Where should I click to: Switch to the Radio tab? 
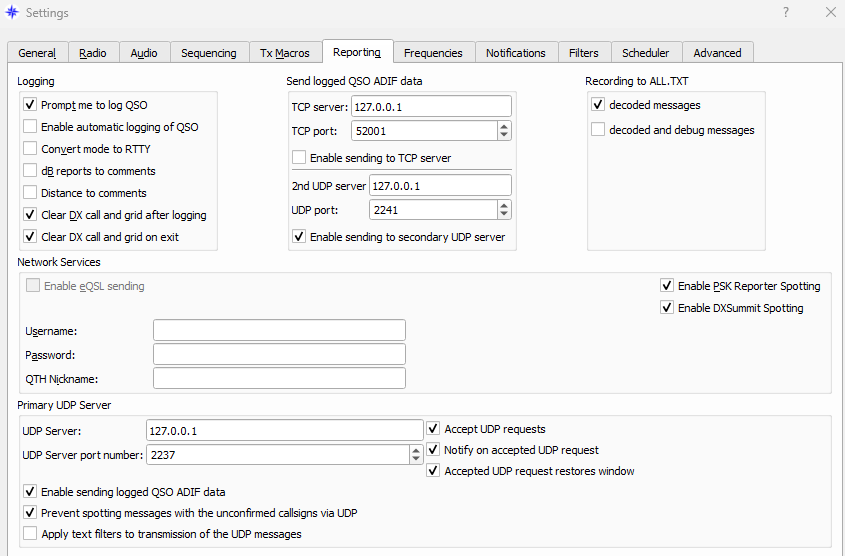point(93,53)
